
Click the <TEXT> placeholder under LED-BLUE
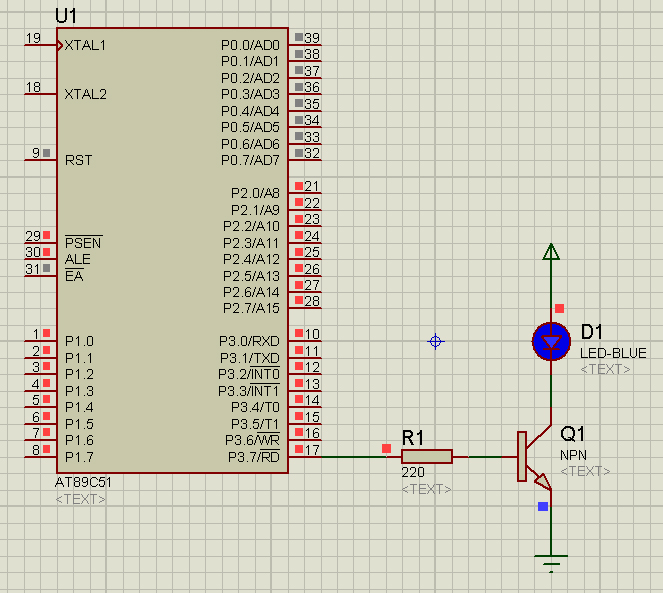pos(605,370)
